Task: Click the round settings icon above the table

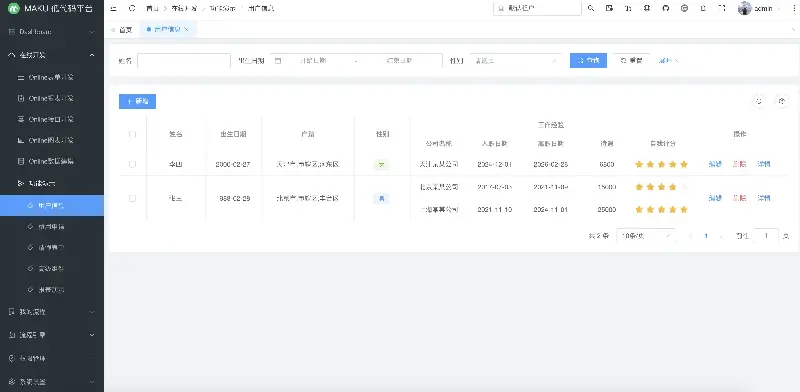Action: [782, 101]
